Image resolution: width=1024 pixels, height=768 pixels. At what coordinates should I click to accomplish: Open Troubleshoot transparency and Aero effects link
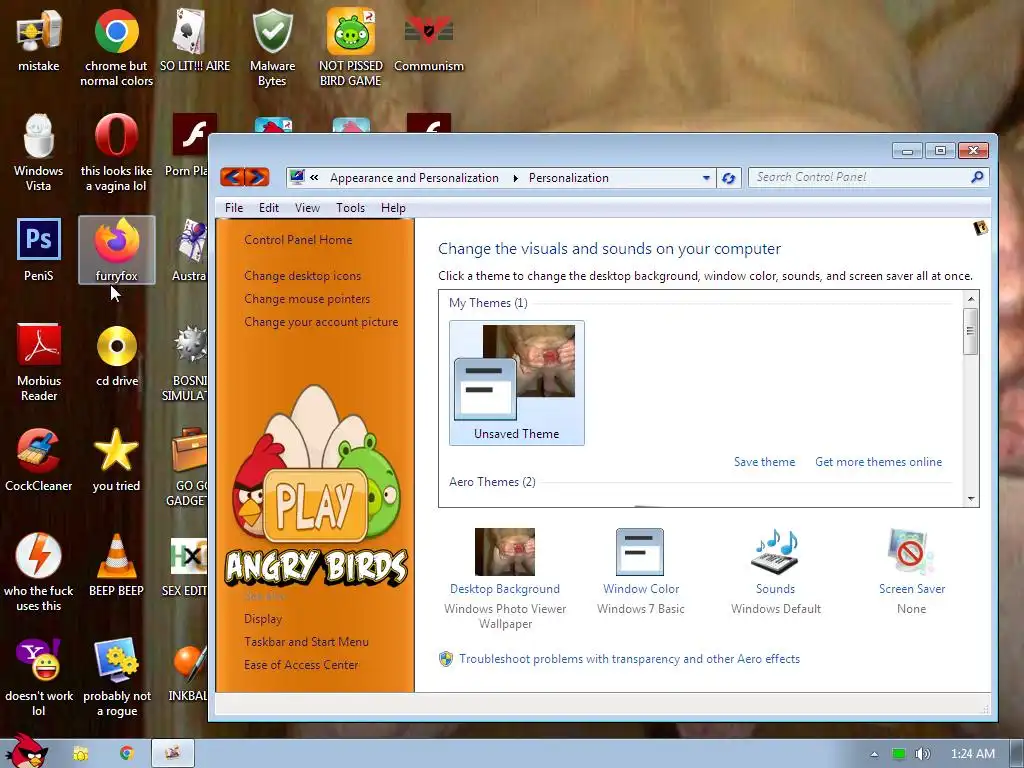[629, 659]
